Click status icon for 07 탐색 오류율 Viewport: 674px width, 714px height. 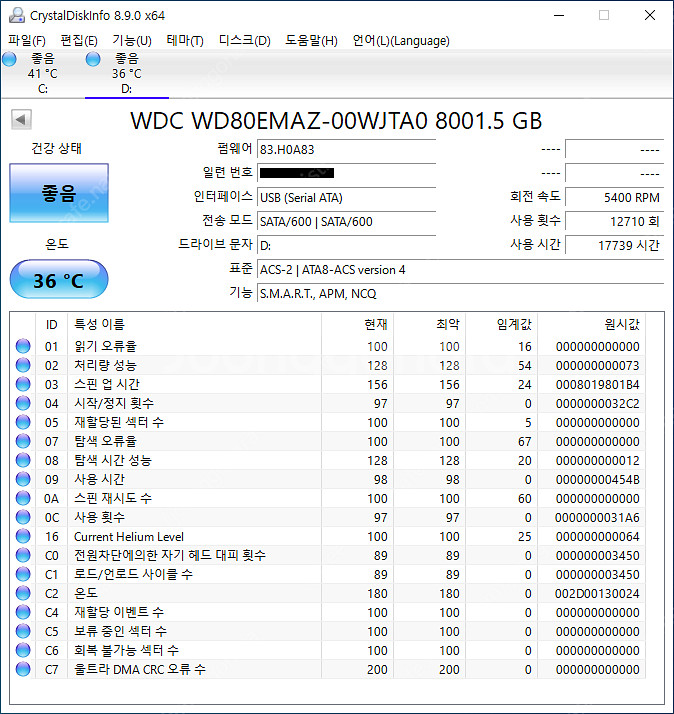pyautogui.click(x=23, y=441)
